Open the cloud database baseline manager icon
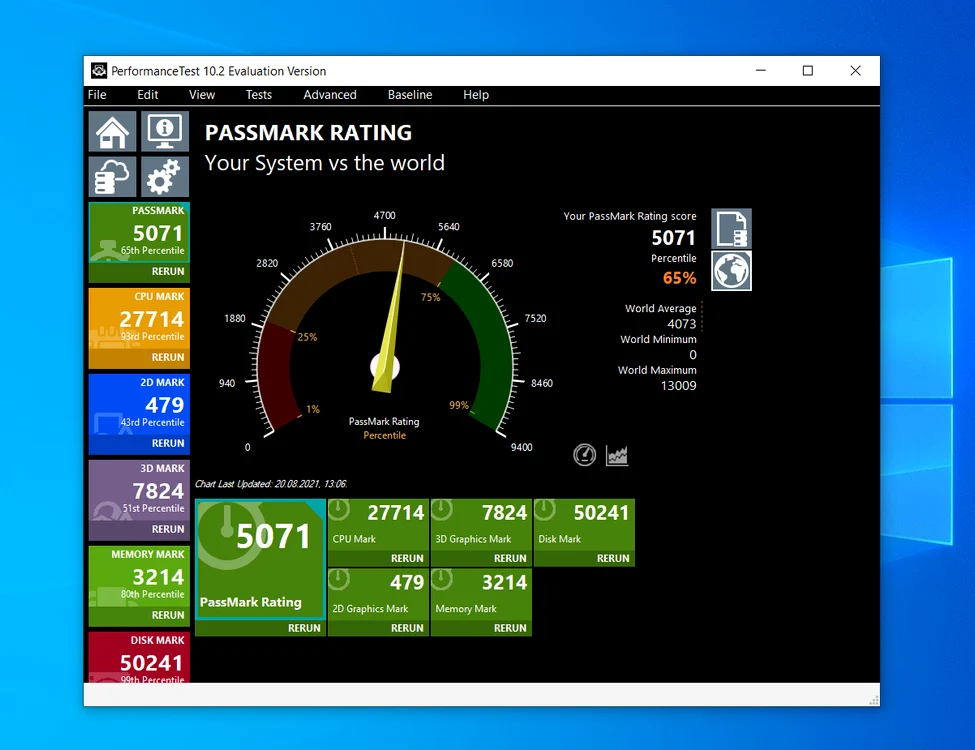This screenshot has height=750, width=975. [113, 177]
